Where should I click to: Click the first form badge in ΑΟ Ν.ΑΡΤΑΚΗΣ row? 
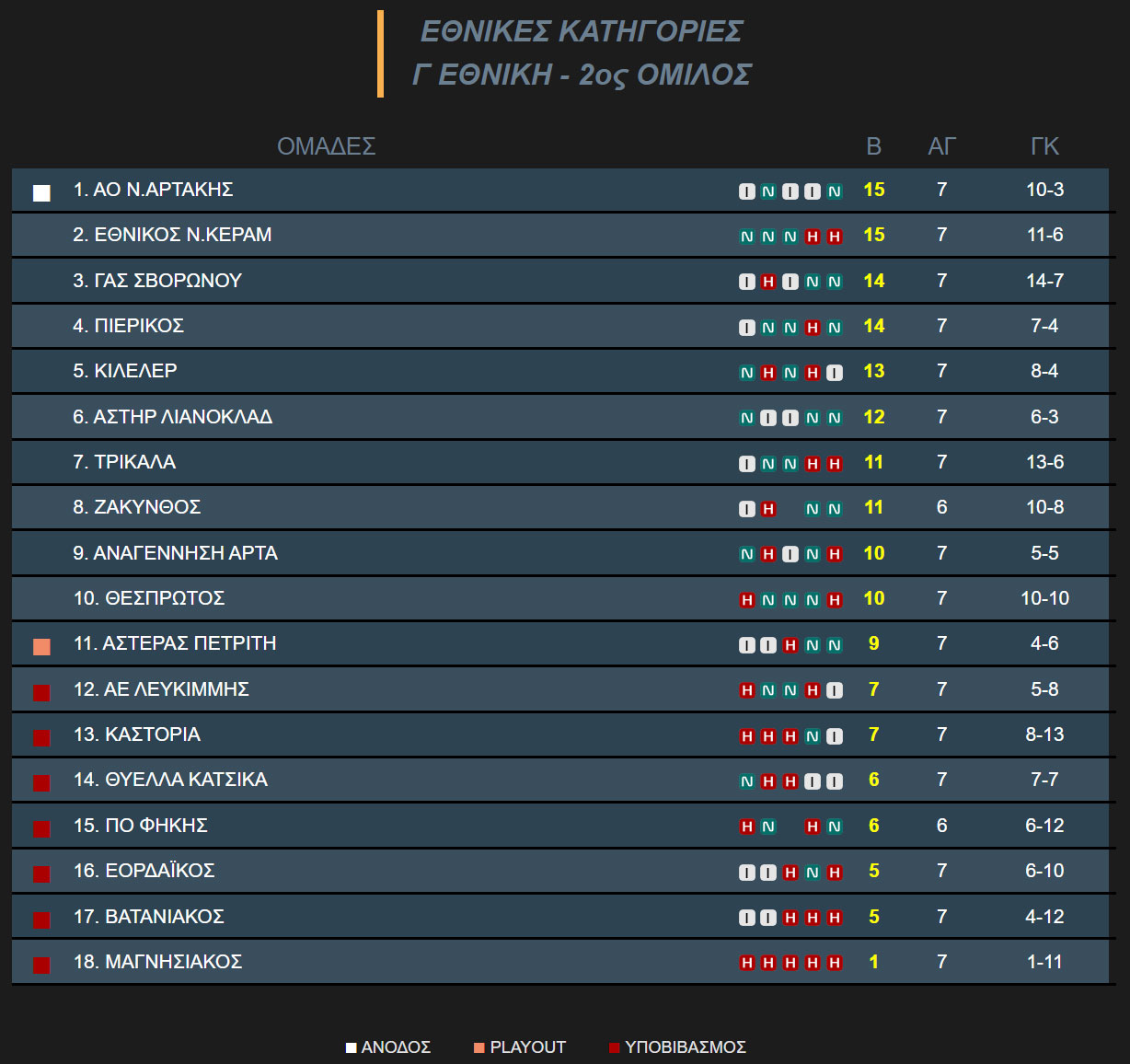point(747,191)
